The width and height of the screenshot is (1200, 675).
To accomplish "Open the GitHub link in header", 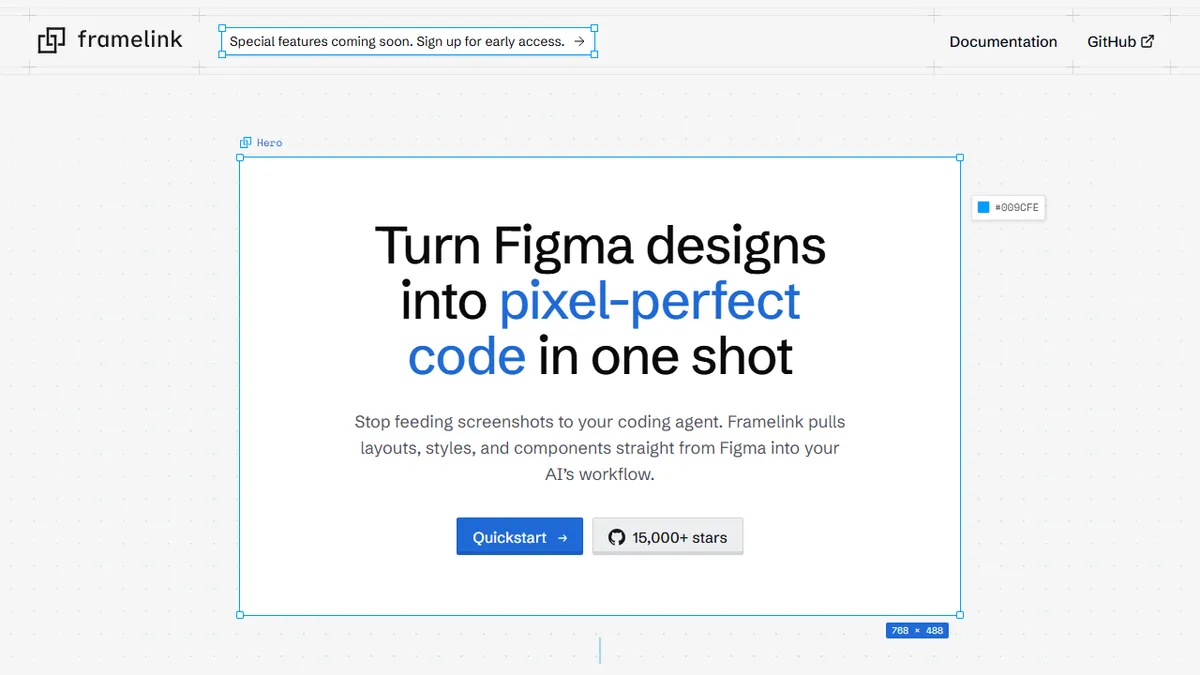I will coord(1121,42).
